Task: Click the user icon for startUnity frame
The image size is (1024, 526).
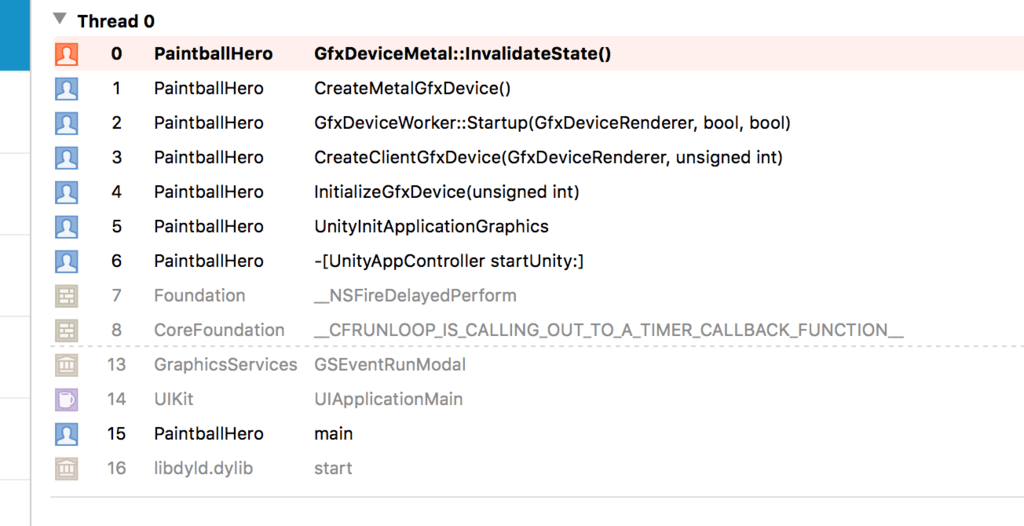Action: pyautogui.click(x=67, y=261)
